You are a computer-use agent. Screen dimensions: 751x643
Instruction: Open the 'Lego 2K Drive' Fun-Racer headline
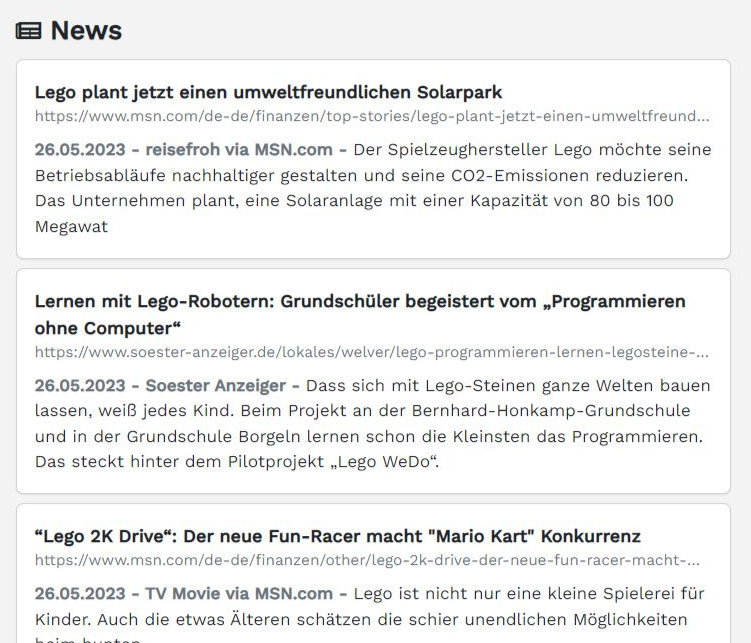point(338,536)
